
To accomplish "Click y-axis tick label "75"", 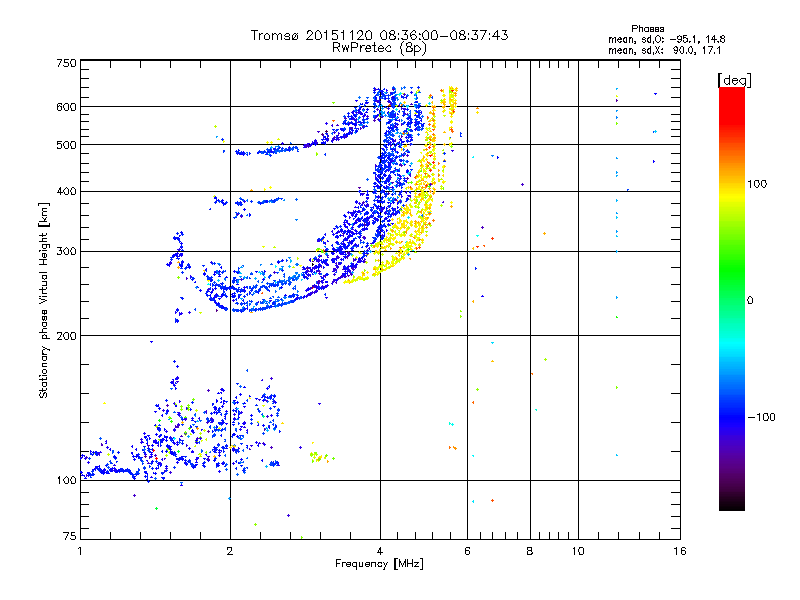I will tap(70, 536).
